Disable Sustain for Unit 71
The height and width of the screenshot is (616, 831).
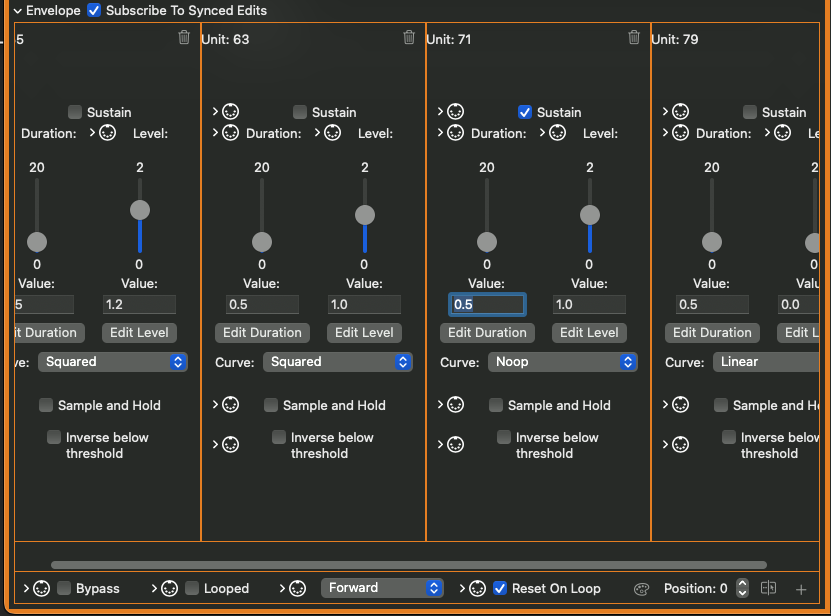(x=525, y=112)
